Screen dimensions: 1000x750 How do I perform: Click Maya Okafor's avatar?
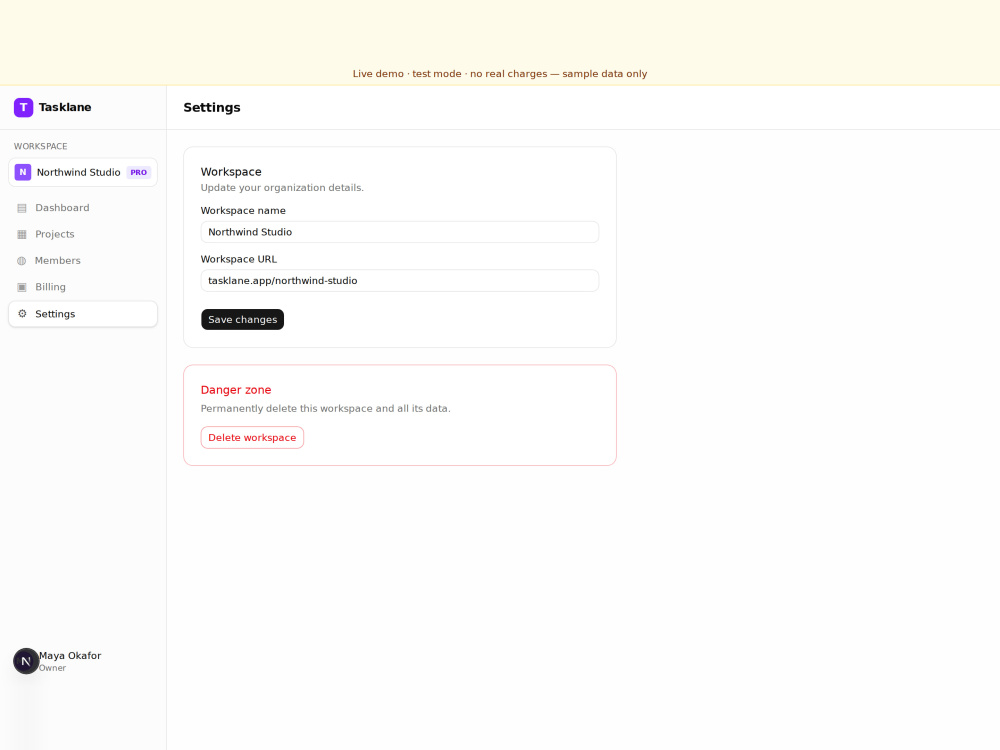pyautogui.click(x=26, y=661)
